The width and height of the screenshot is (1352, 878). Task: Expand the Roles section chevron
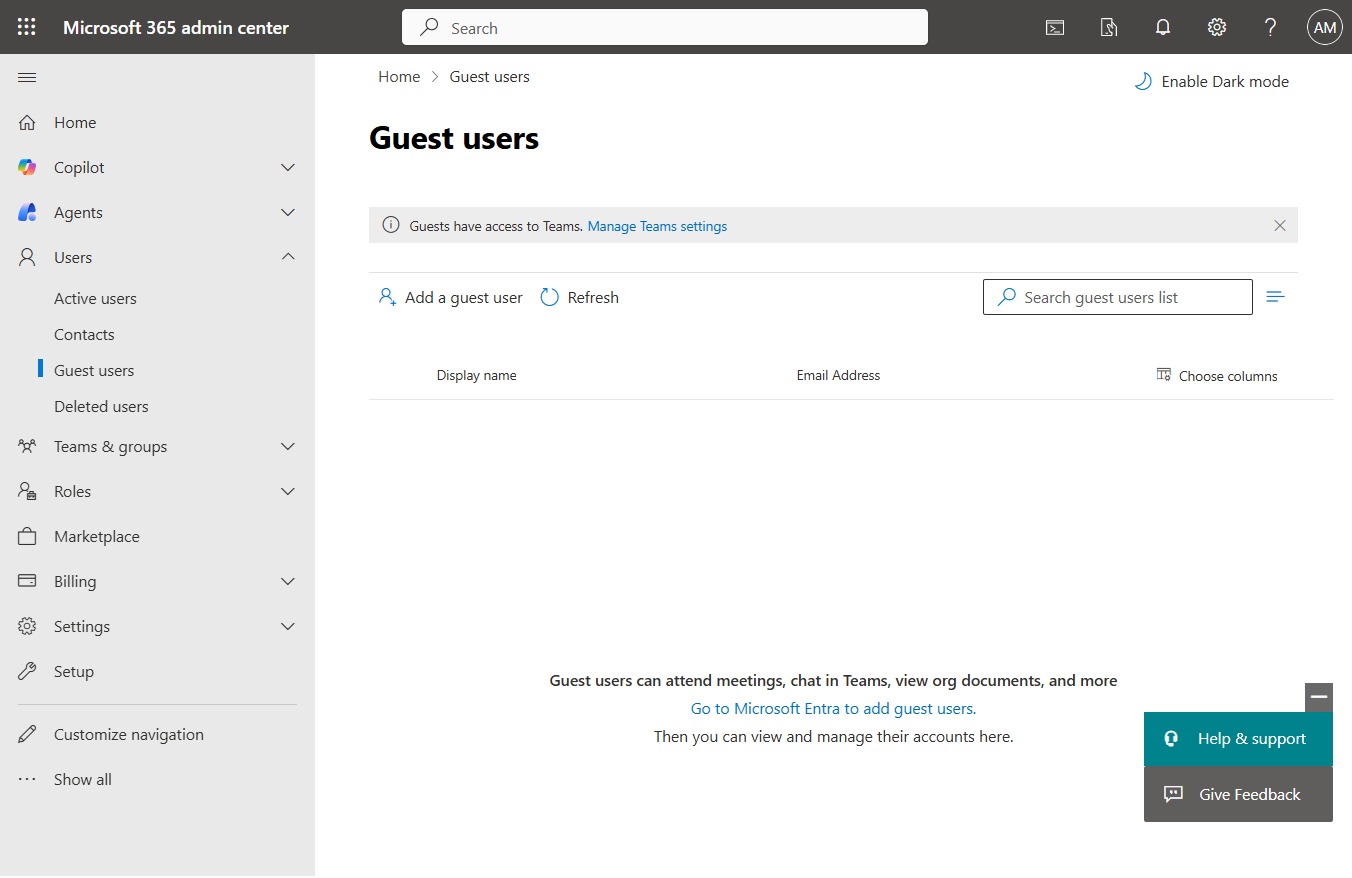(288, 492)
